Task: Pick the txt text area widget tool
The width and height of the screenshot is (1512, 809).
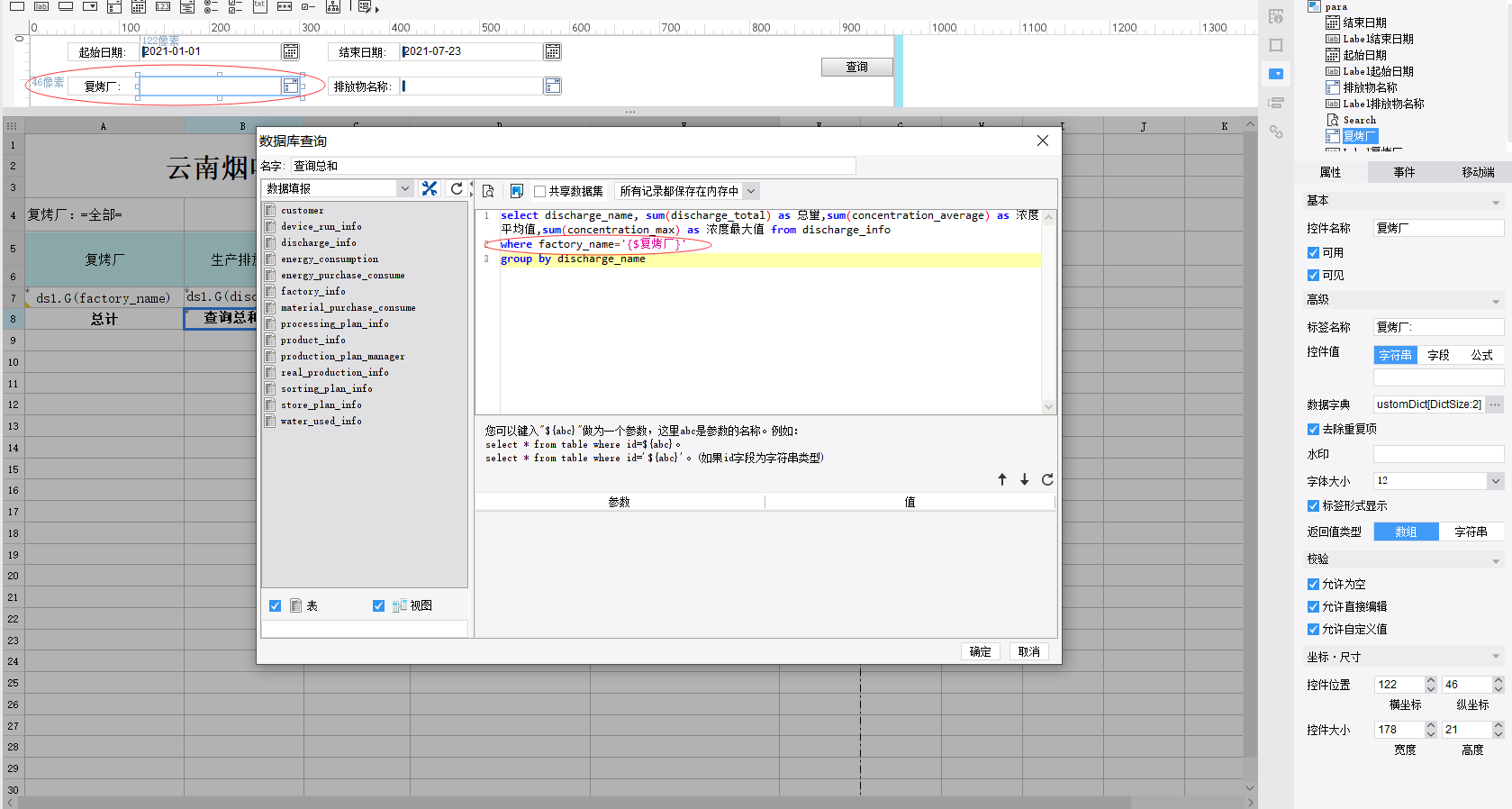Action: [259, 6]
